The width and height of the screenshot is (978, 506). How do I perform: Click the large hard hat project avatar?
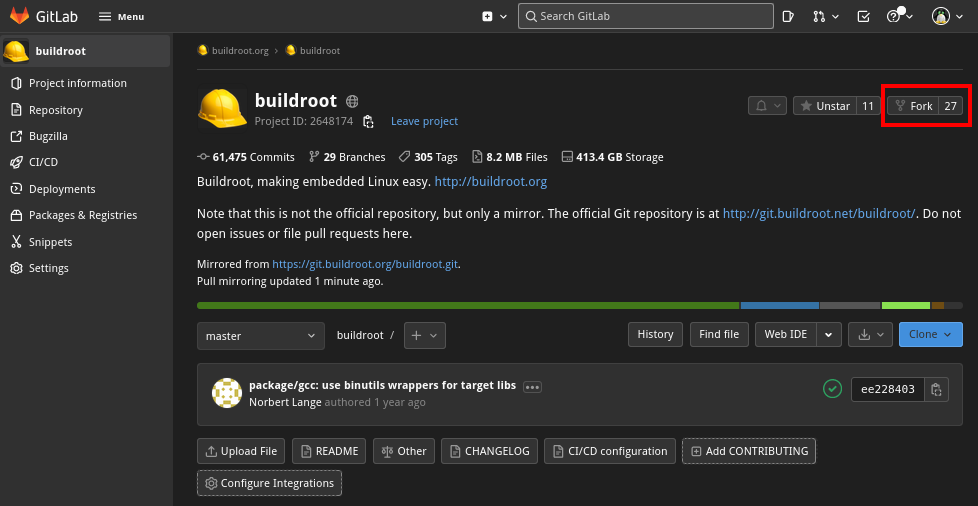pos(222,109)
